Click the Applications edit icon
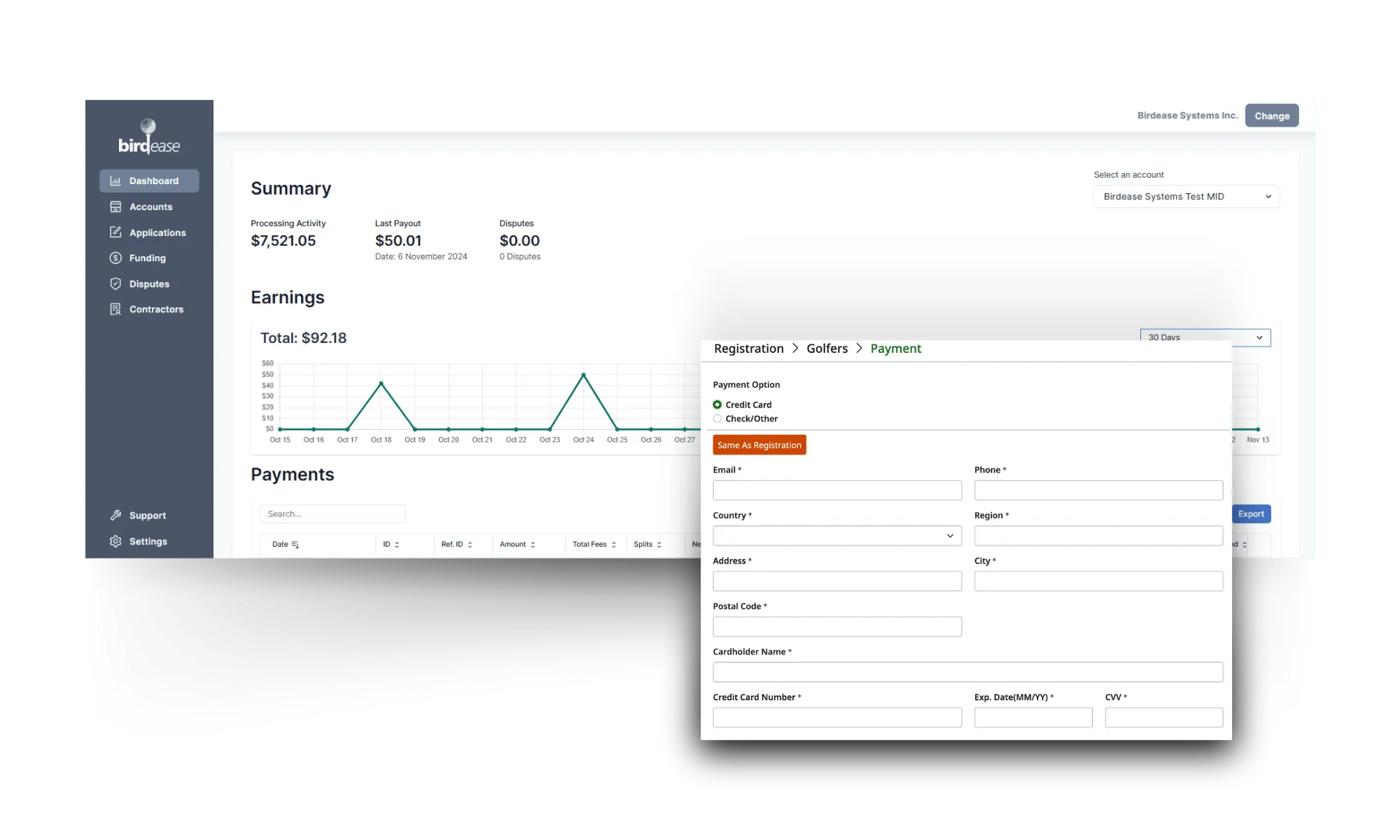1400x840 pixels. coord(115,232)
